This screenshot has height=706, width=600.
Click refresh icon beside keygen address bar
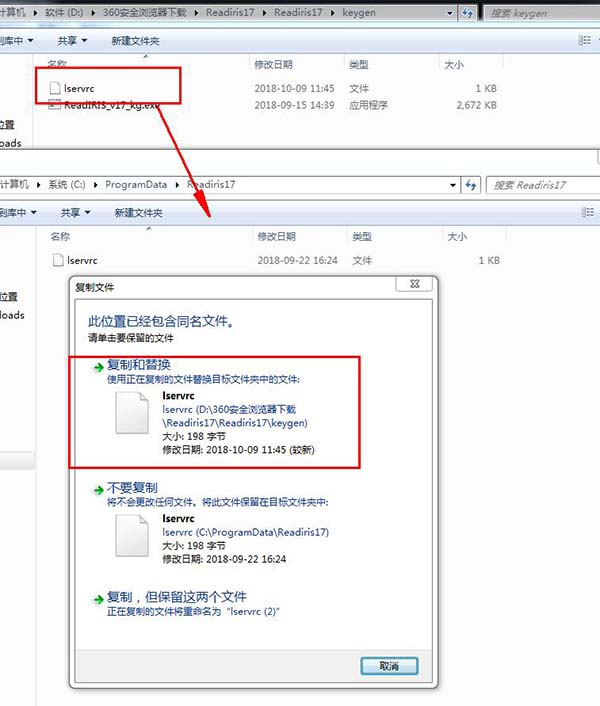coord(469,14)
